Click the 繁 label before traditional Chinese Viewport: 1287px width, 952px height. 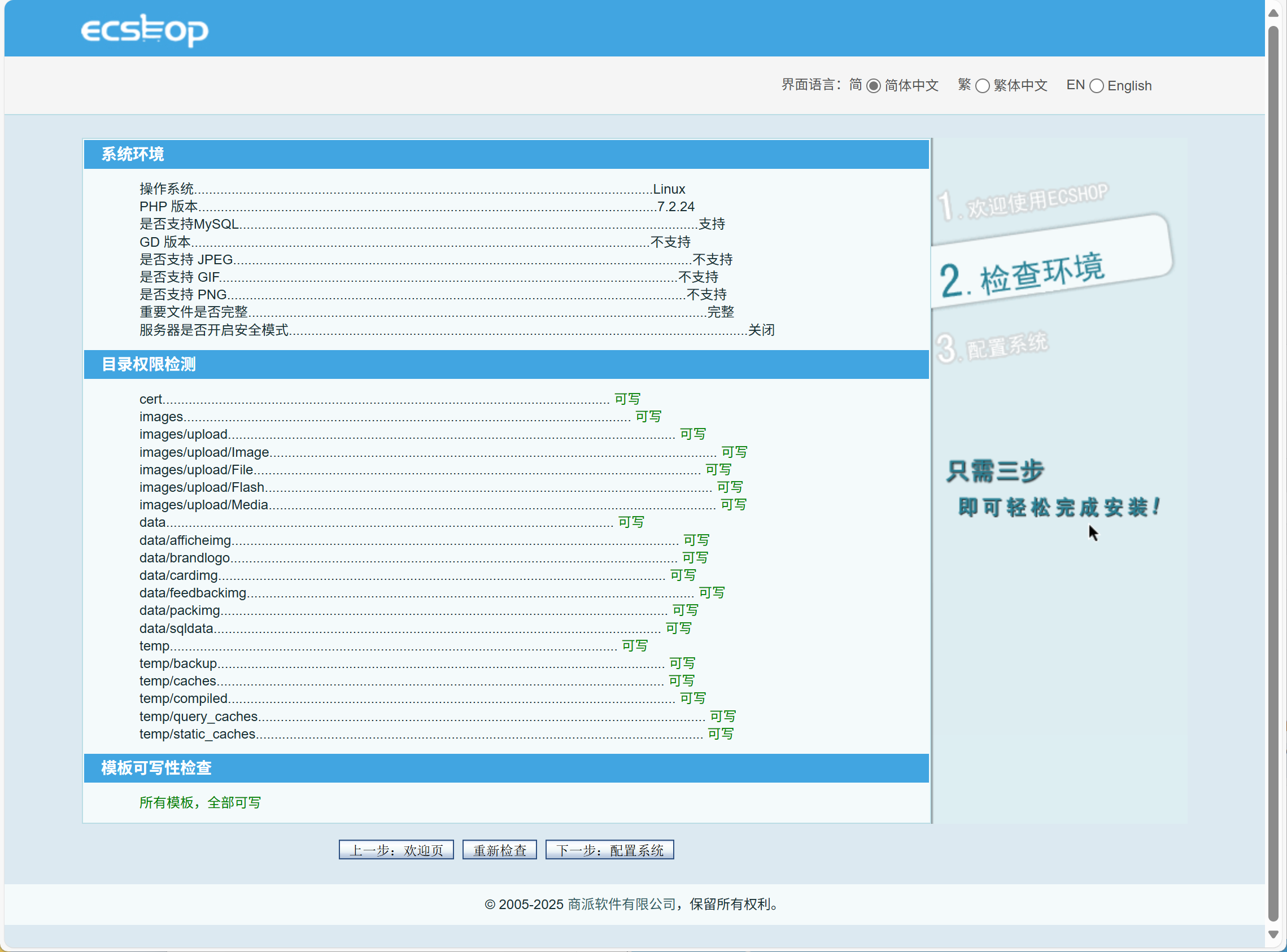tap(964, 85)
